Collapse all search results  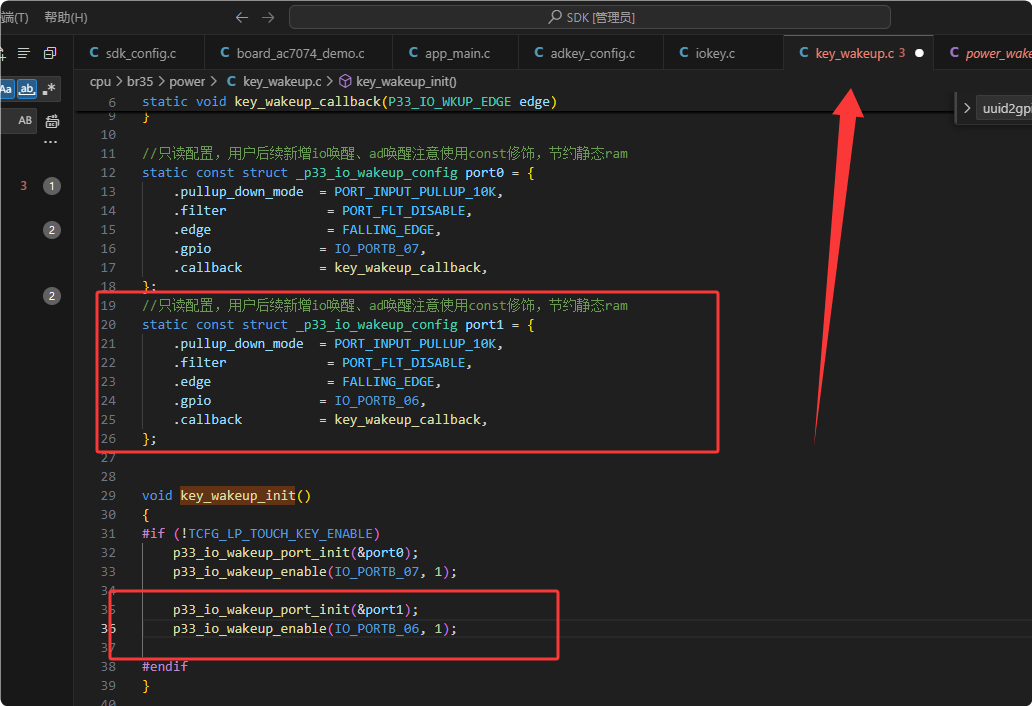pos(50,53)
